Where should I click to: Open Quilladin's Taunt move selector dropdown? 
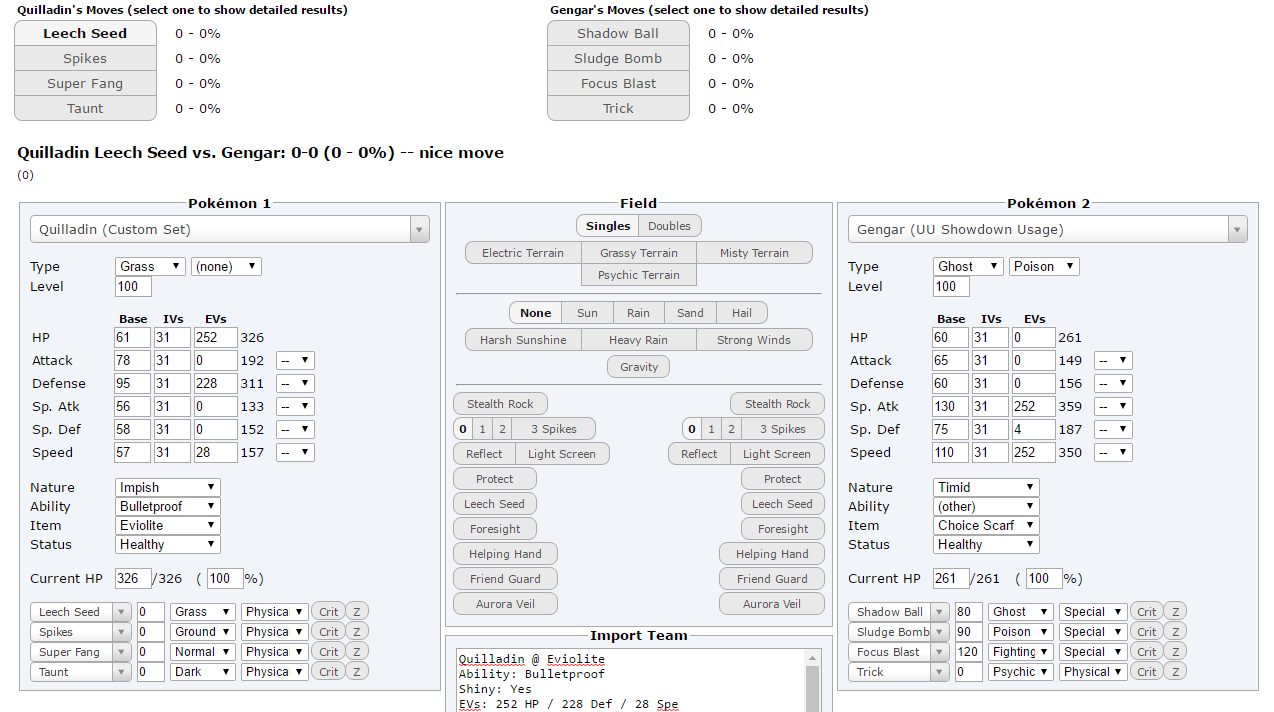(x=81, y=672)
